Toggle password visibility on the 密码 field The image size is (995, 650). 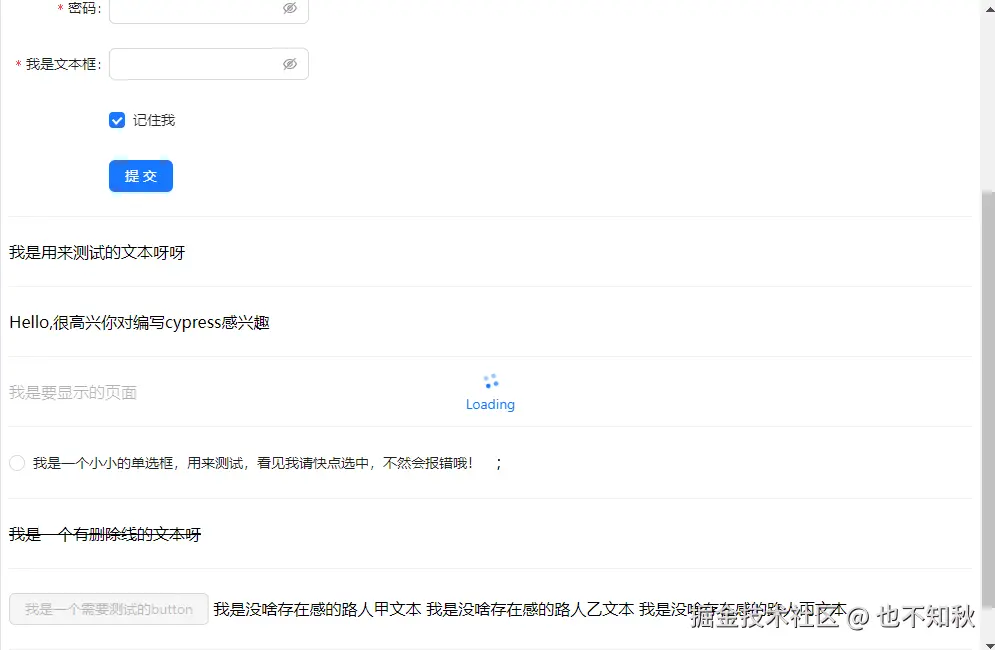(x=290, y=7)
